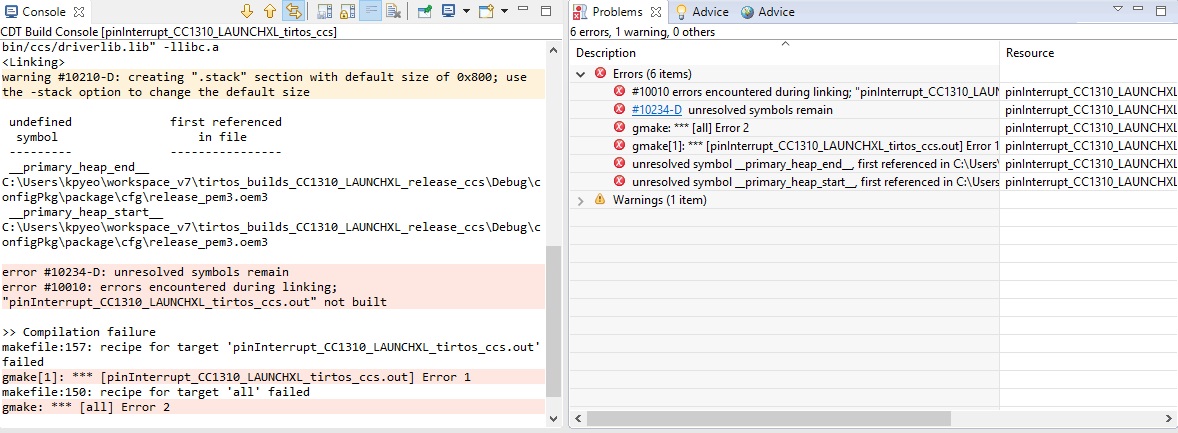Image resolution: width=1178 pixels, height=433 pixels.
Task: Click the '6 errors, 1 warning, 0 others' summary
Action: 642,32
